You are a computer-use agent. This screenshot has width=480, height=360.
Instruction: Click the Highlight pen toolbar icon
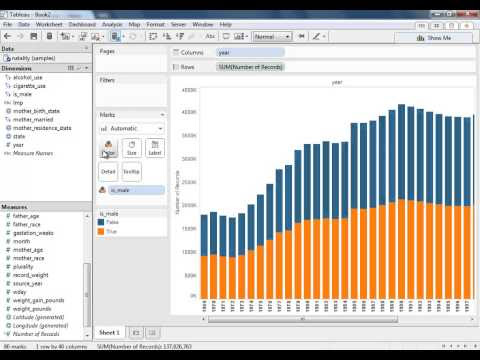(316, 36)
